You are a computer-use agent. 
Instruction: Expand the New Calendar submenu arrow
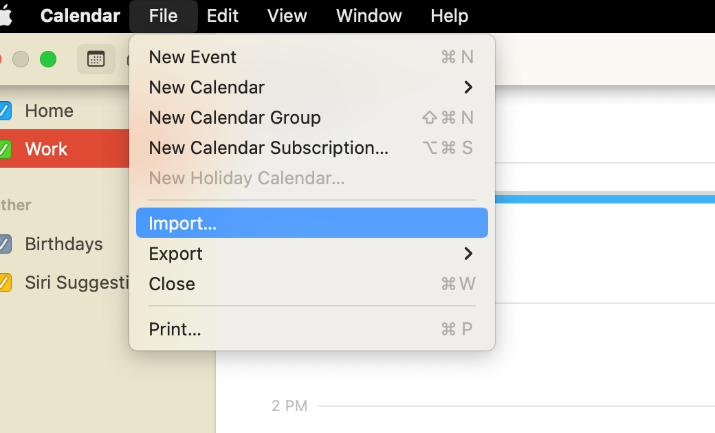tap(468, 87)
